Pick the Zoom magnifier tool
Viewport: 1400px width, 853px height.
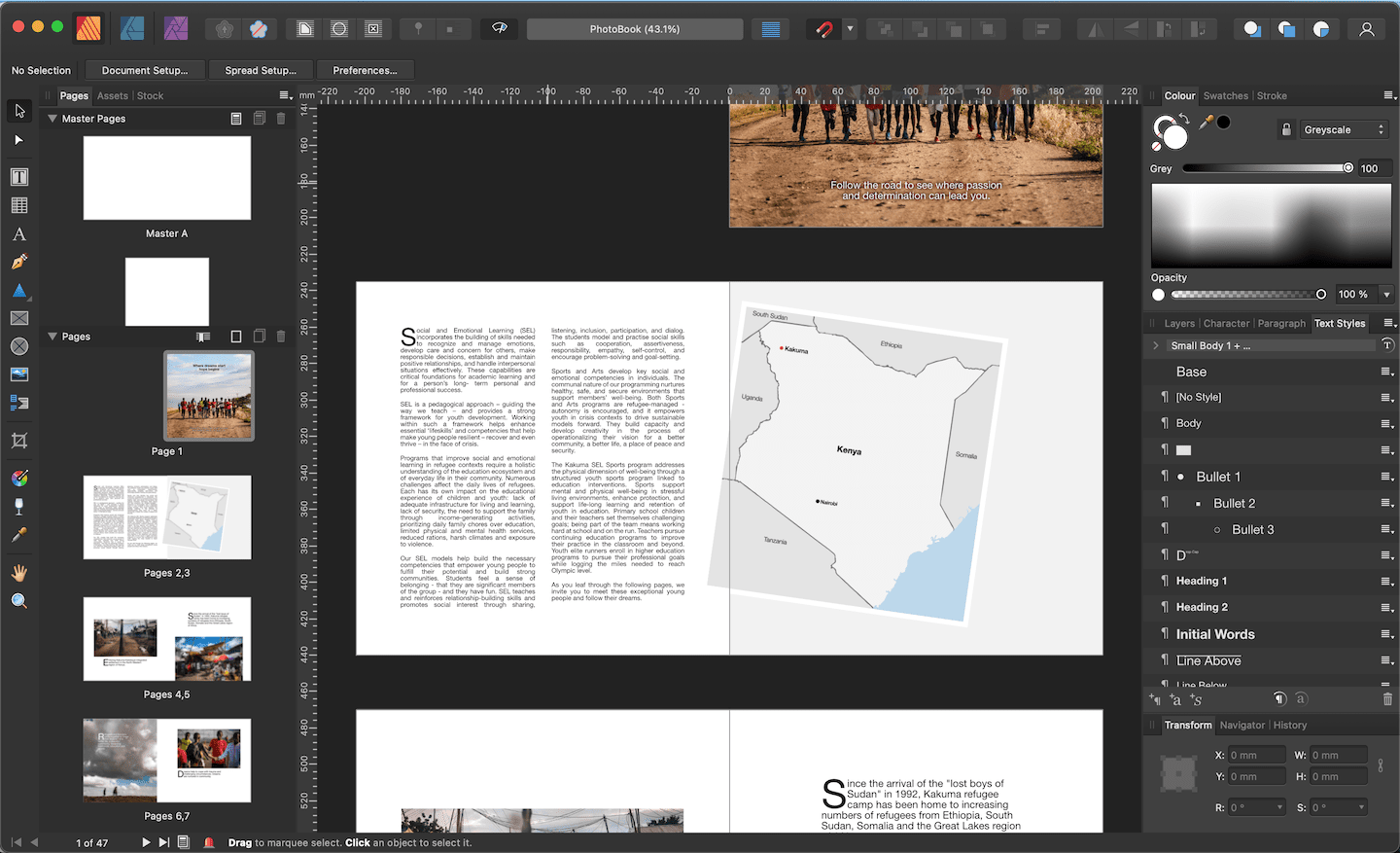18,601
